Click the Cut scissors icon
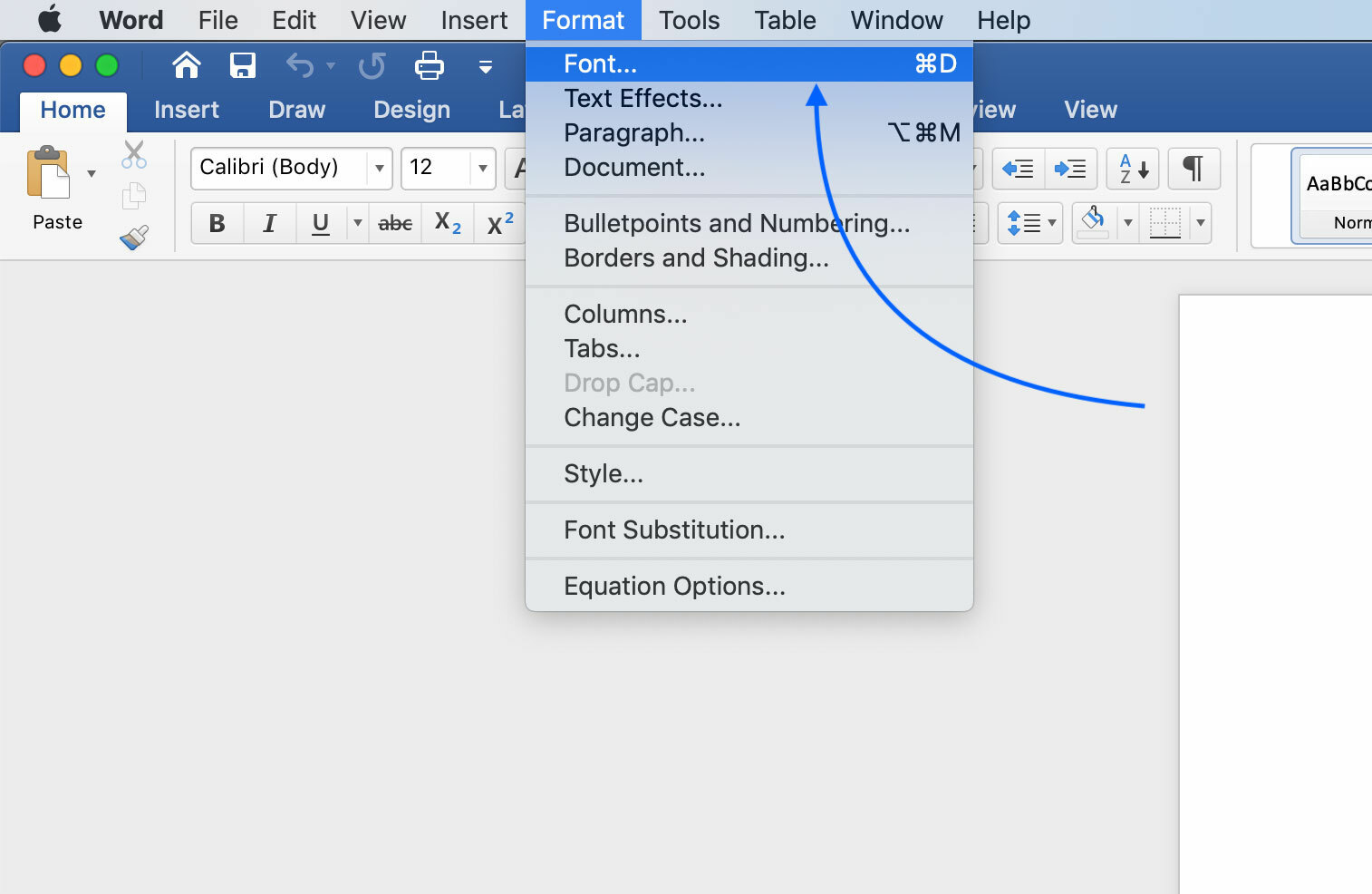Screen dimensions: 1372x894 (x=134, y=155)
